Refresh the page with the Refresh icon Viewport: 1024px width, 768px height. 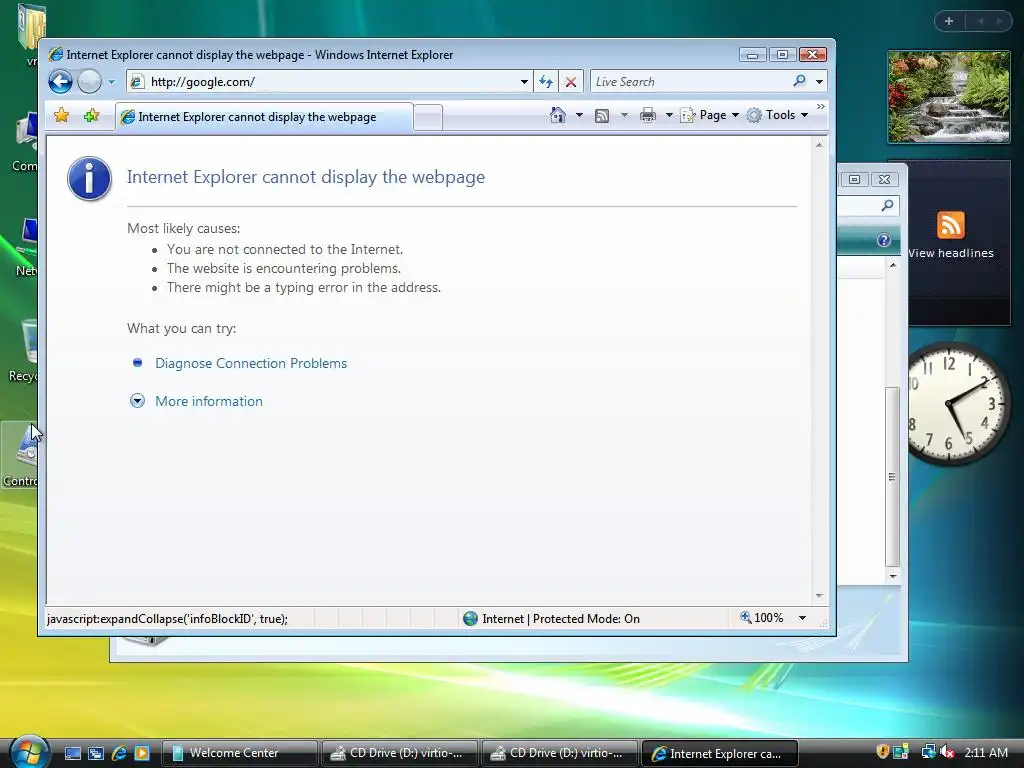coord(546,82)
